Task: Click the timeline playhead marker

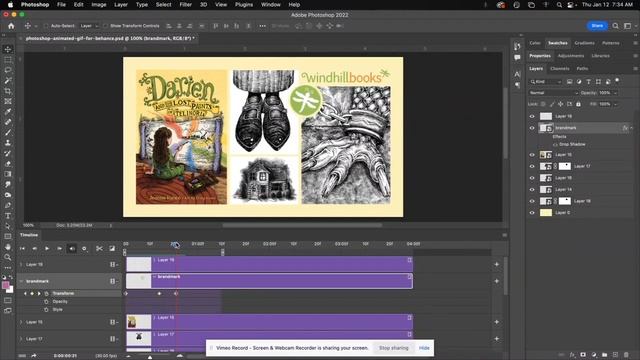Action: 176,244
